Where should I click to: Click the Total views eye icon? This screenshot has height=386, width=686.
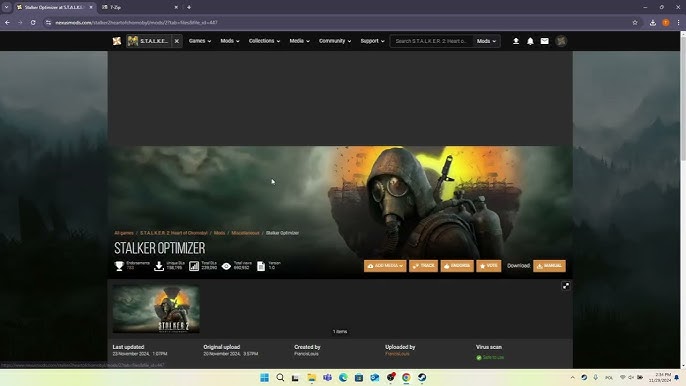tap(226, 266)
